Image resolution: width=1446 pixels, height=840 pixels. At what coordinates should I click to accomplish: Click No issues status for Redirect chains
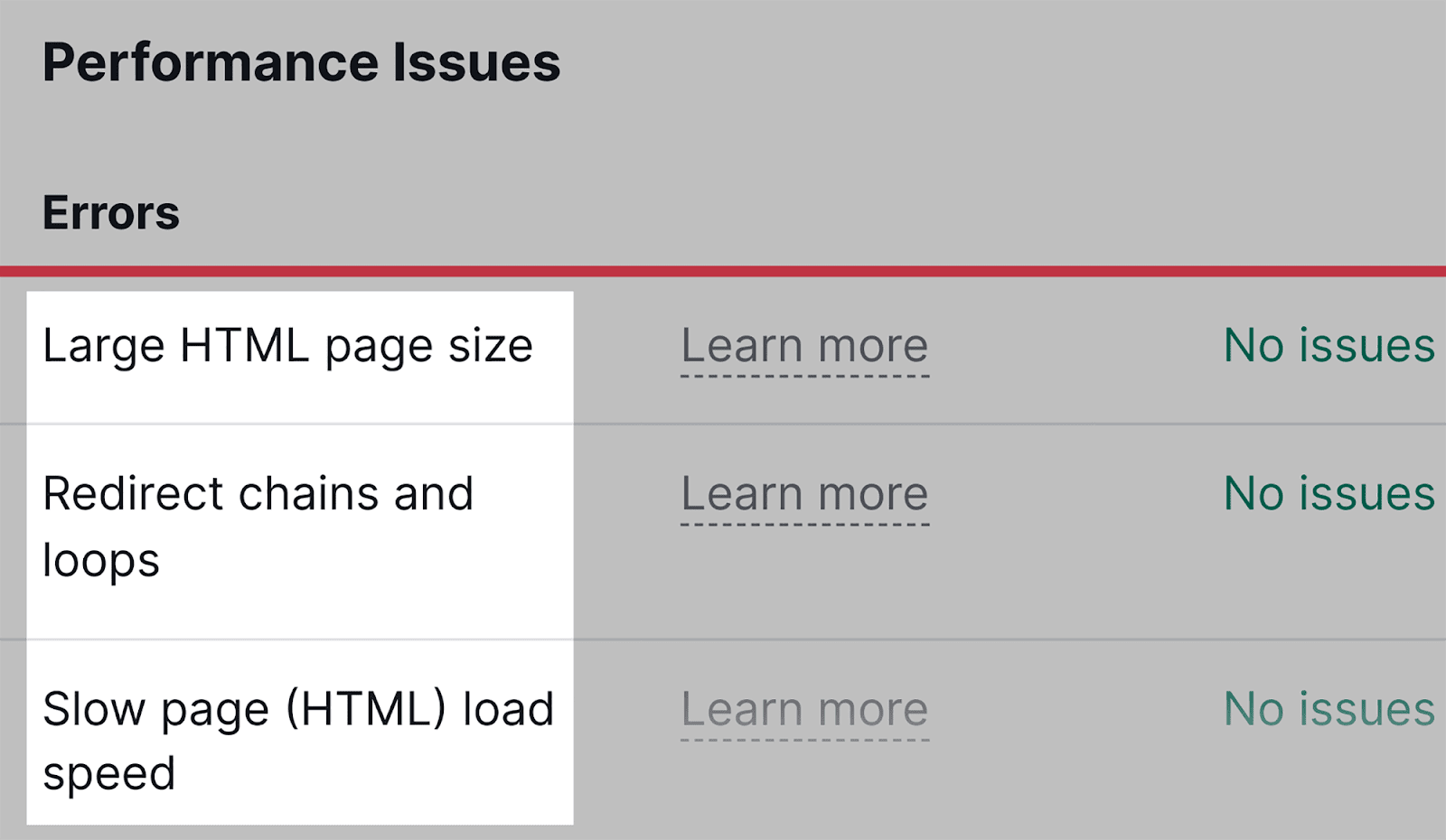click(1329, 494)
